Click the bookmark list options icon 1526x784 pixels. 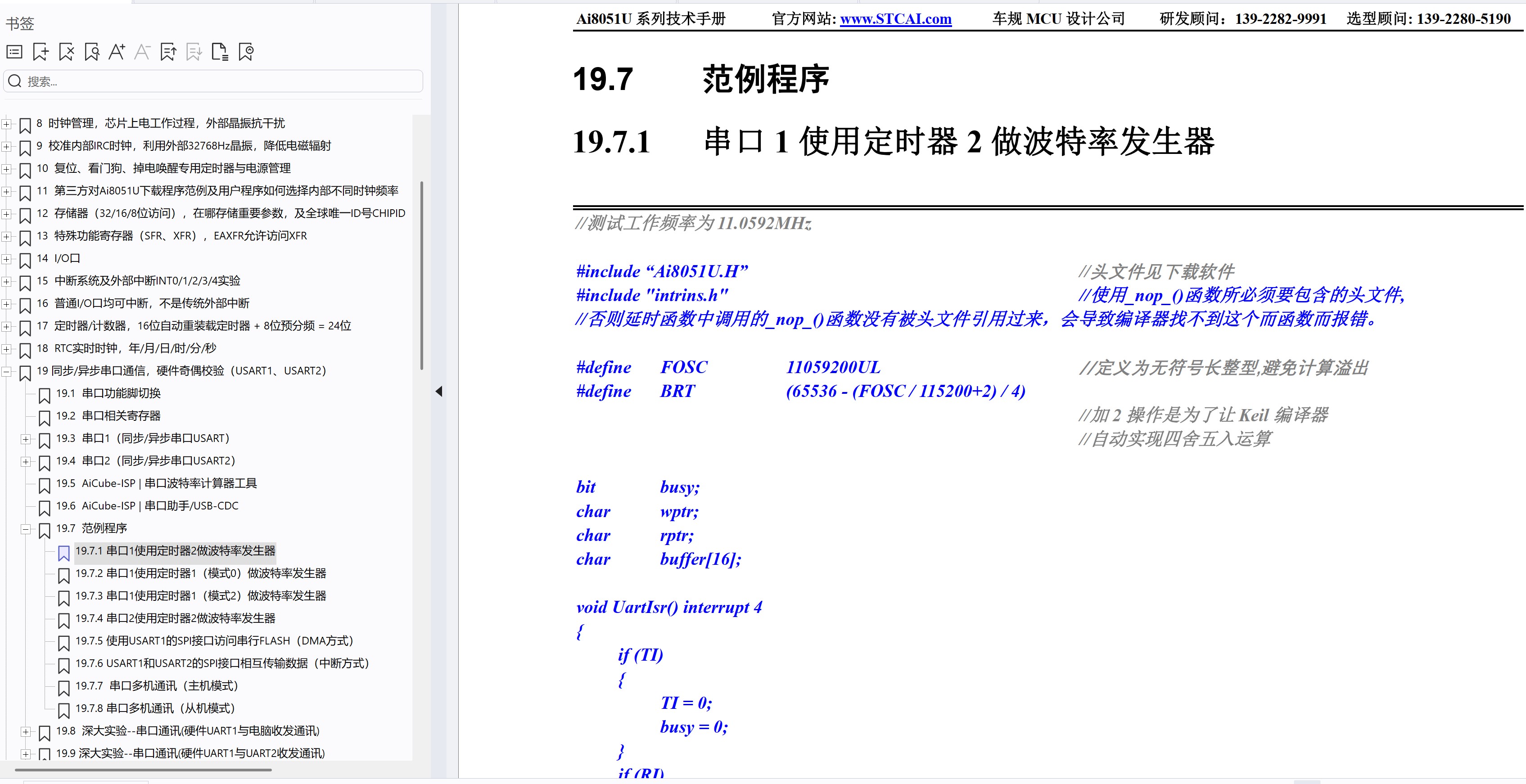(x=14, y=52)
